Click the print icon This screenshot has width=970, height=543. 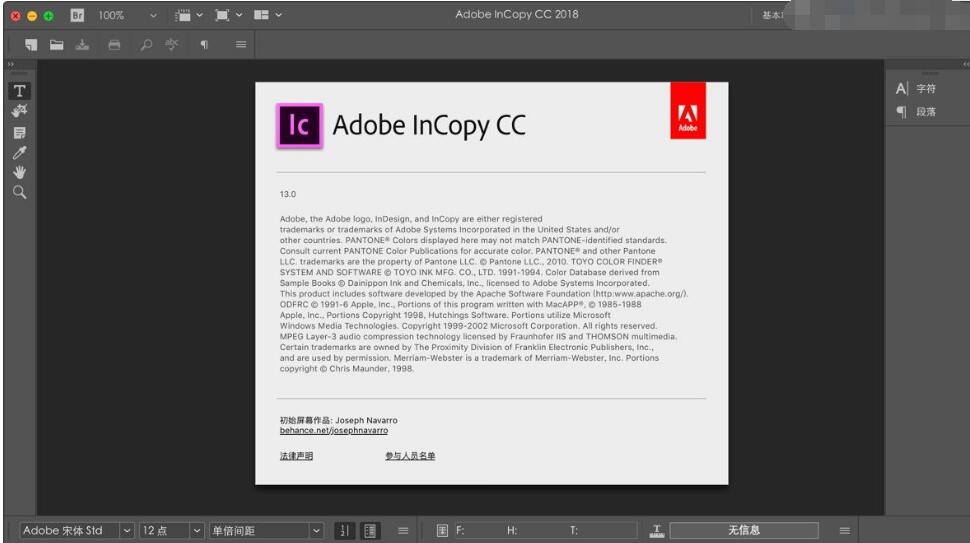tap(114, 45)
